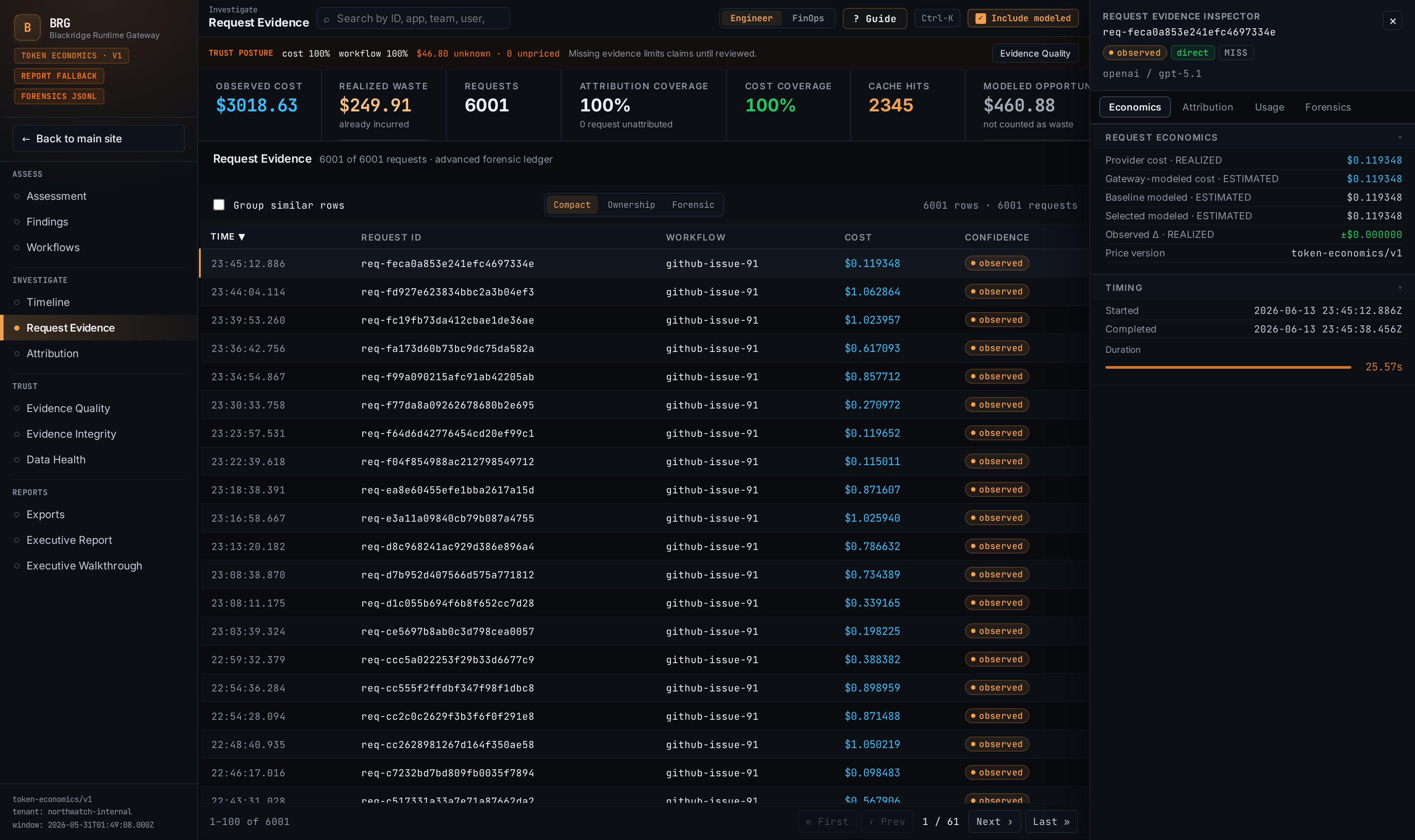Go to the Next page of results
This screenshot has width=1415, height=840.
tap(994, 821)
